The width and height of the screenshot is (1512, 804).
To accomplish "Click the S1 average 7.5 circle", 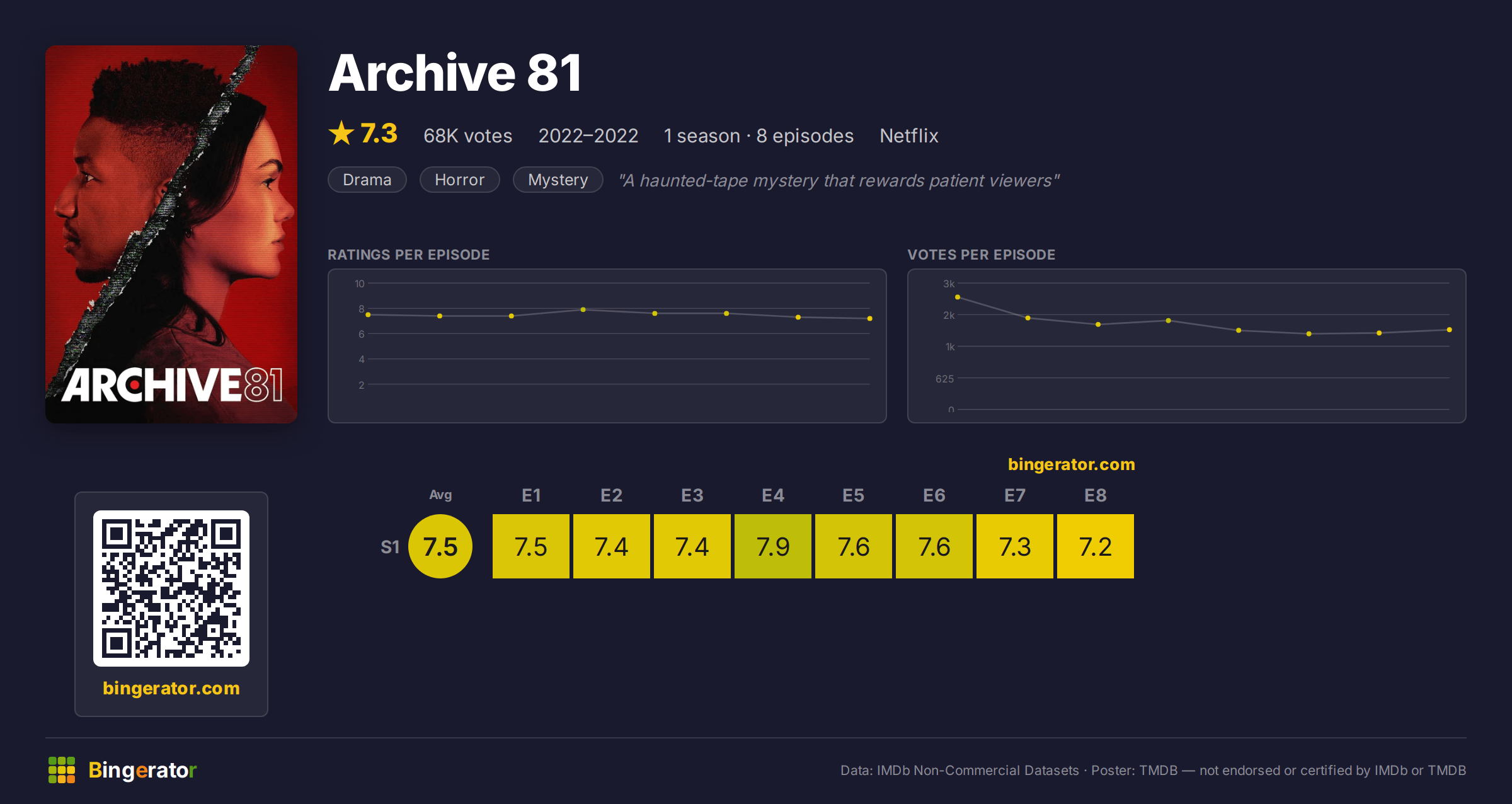I will [x=440, y=546].
